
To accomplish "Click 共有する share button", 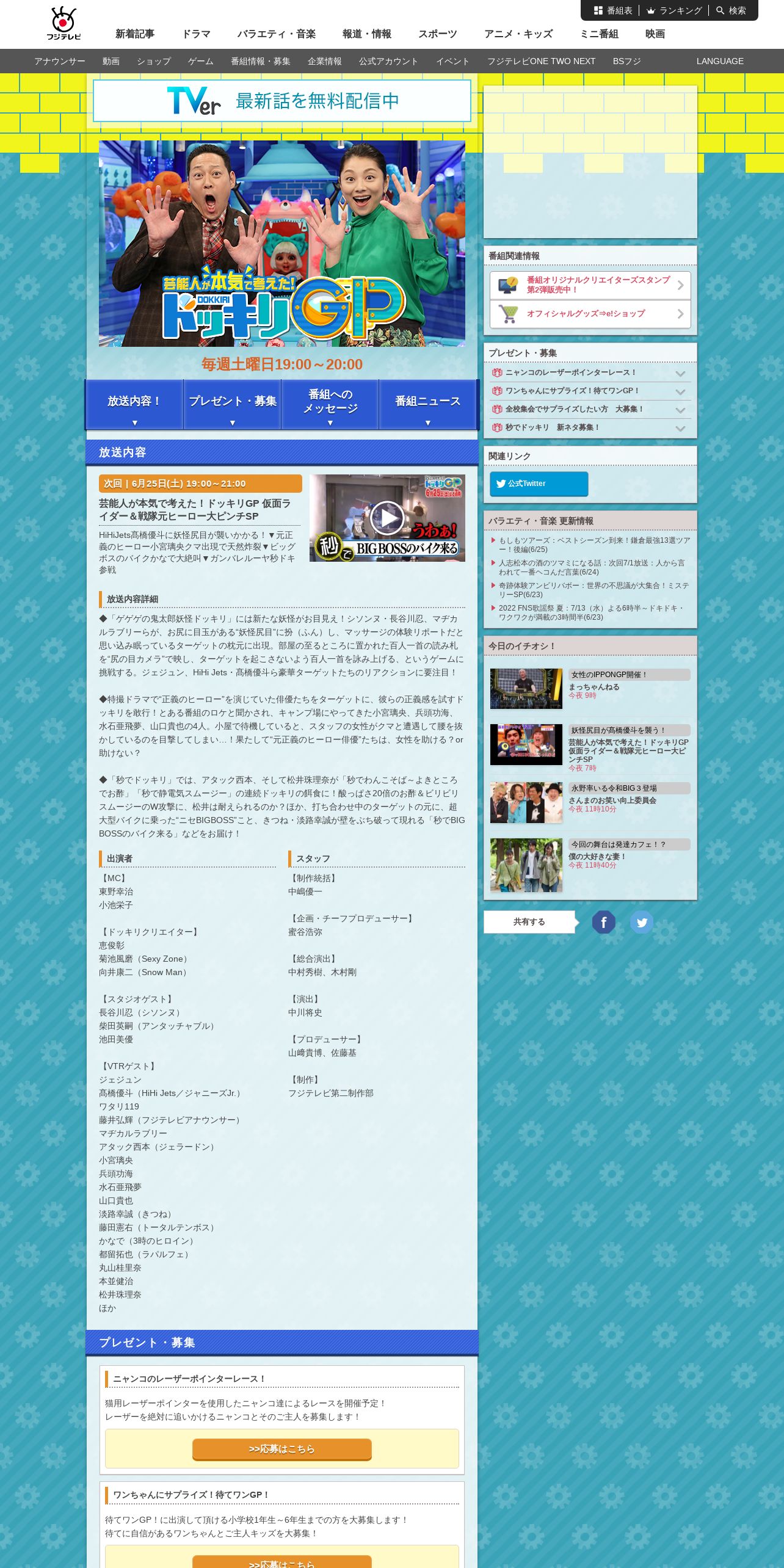I will point(529,922).
